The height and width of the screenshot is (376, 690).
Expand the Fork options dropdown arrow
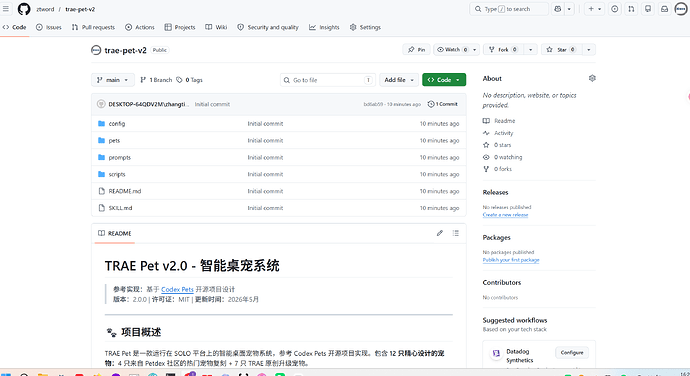(530, 50)
